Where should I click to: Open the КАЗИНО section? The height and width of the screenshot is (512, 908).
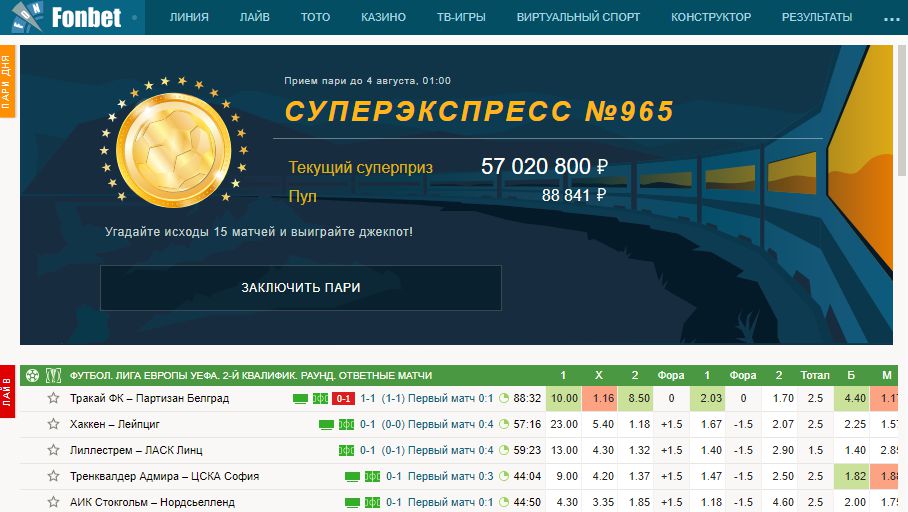tap(383, 17)
